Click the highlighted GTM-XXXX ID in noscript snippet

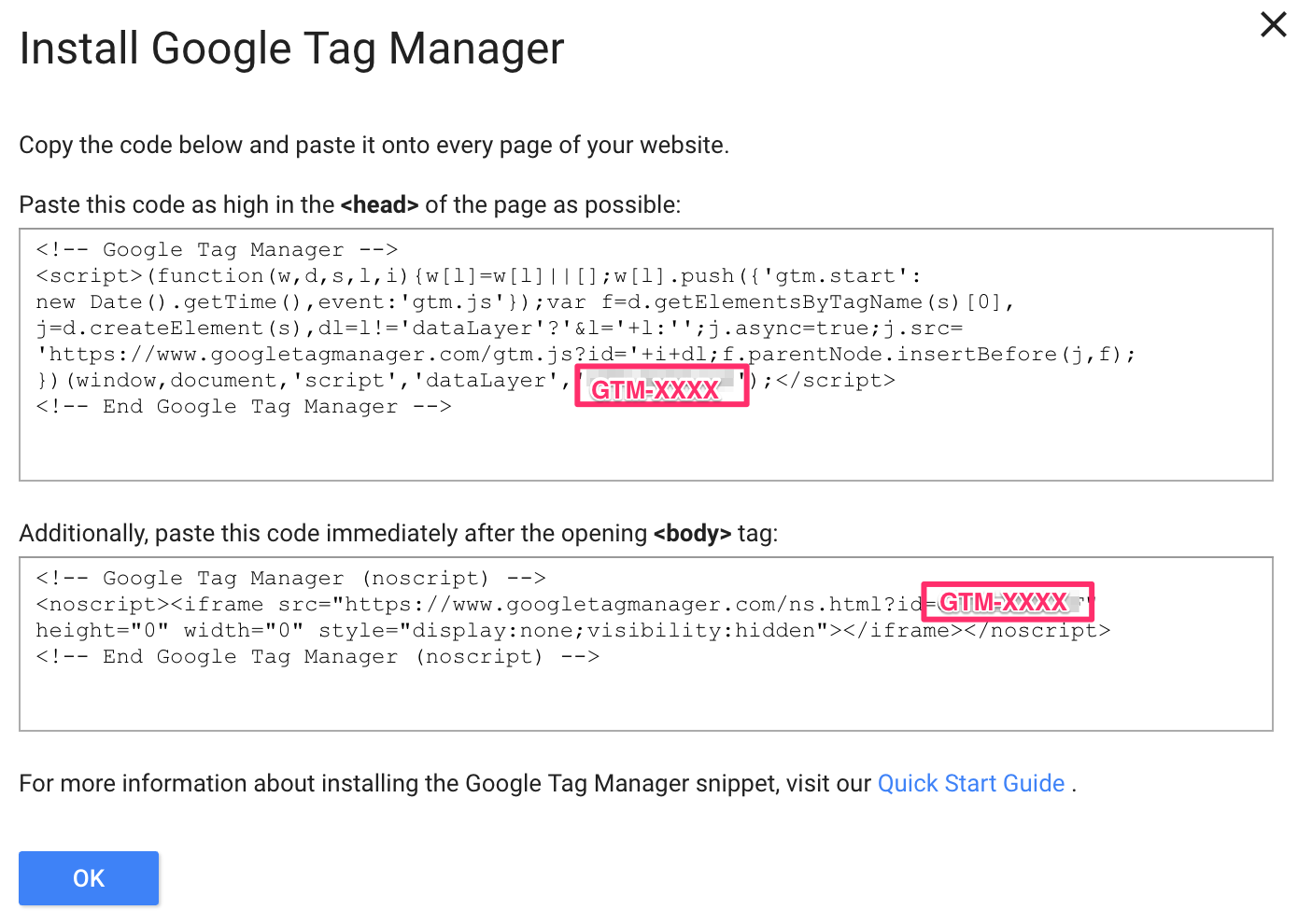[1007, 602]
